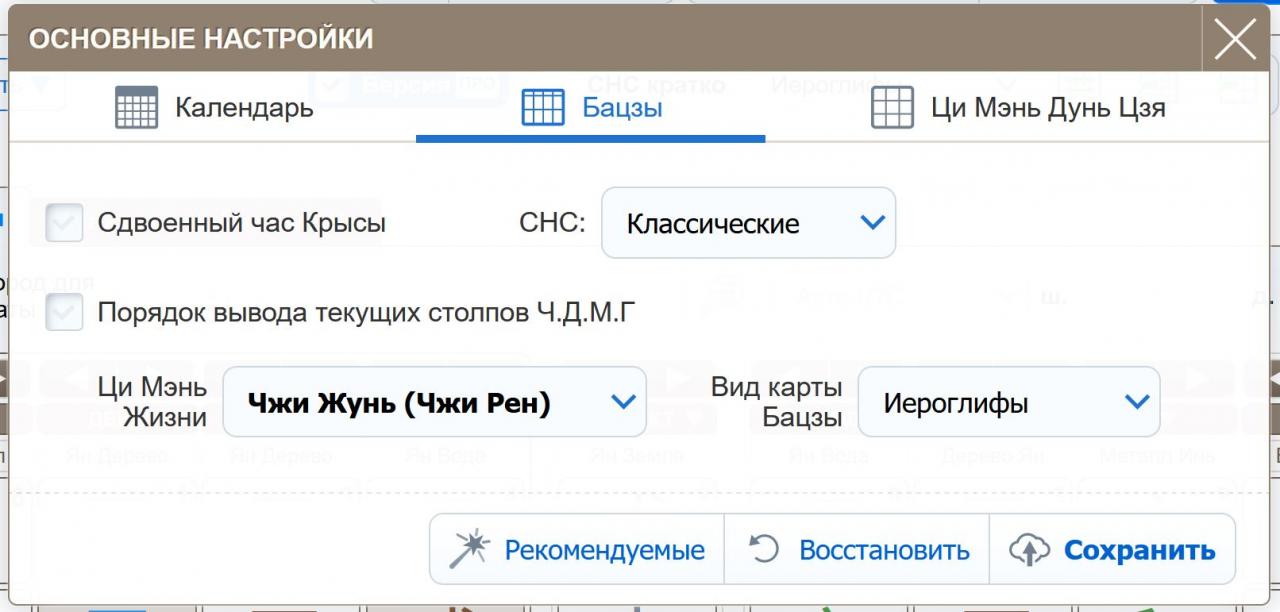The height and width of the screenshot is (612, 1280).
Task: Expand the Ци Мэнь Жизни dropdown
Action: click(x=434, y=402)
